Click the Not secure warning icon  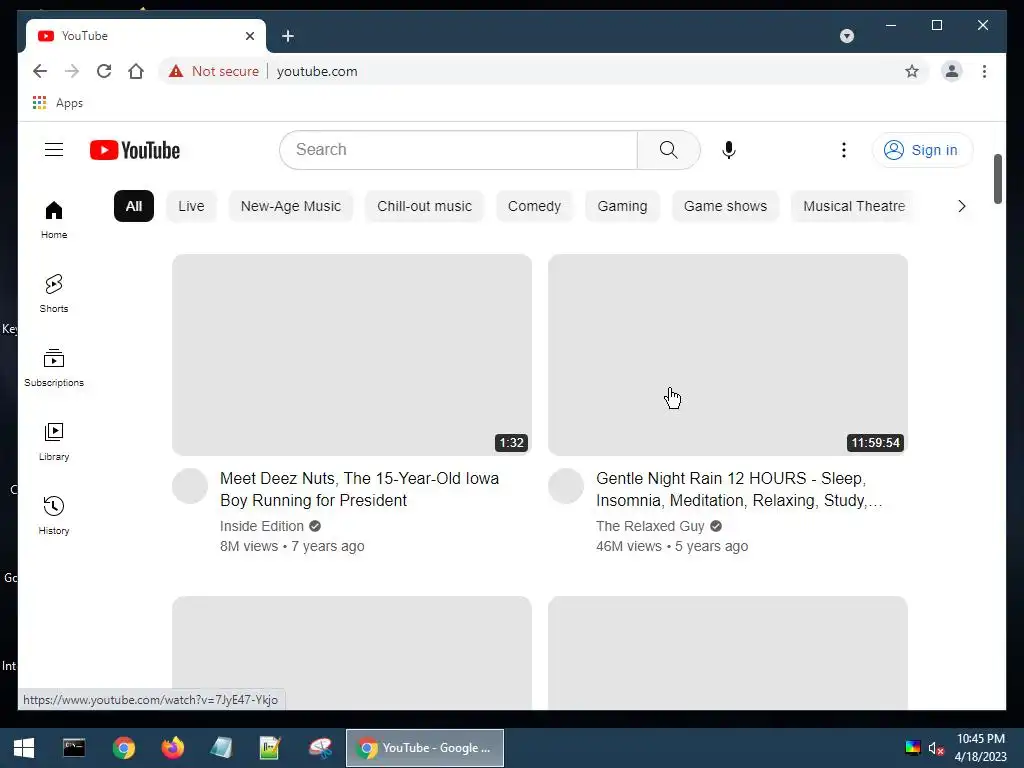coord(176,71)
